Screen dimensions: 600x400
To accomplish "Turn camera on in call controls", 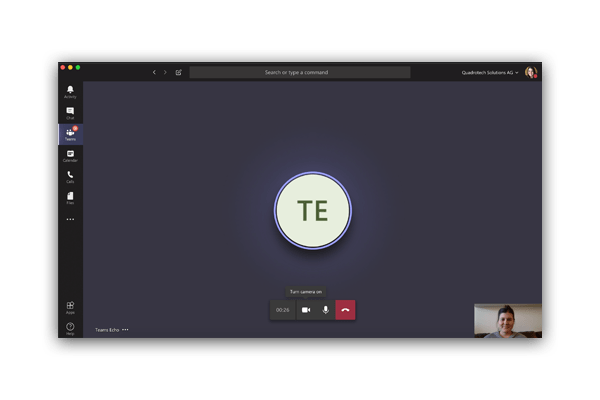I will [306, 310].
